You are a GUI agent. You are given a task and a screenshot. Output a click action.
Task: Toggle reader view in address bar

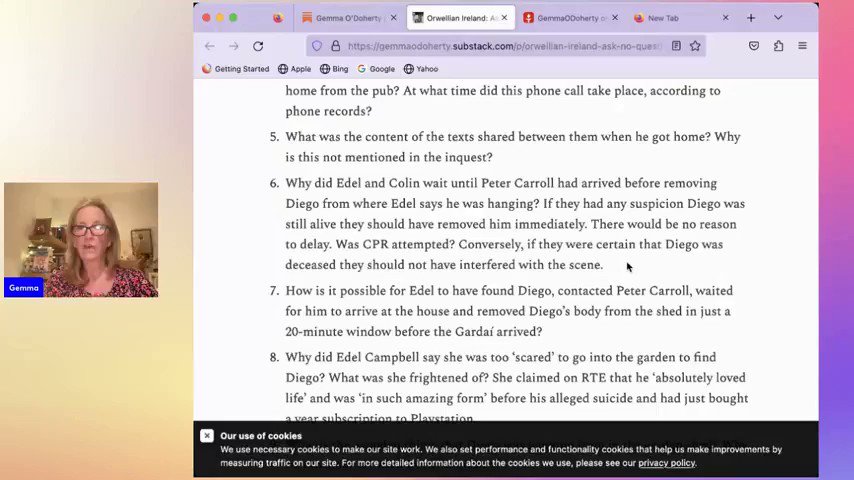(x=676, y=46)
